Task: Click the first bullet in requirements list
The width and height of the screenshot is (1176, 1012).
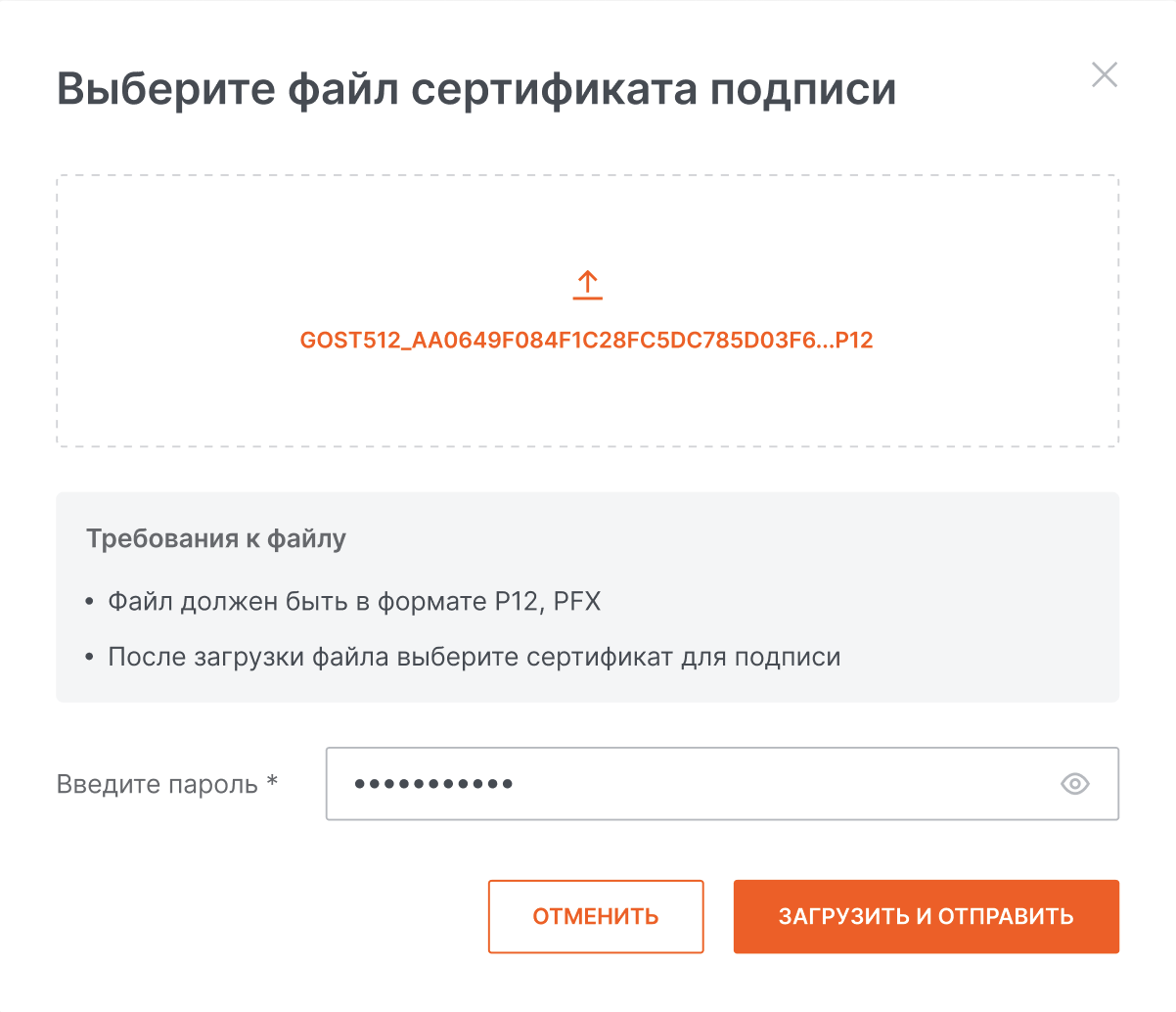Action: (90, 602)
